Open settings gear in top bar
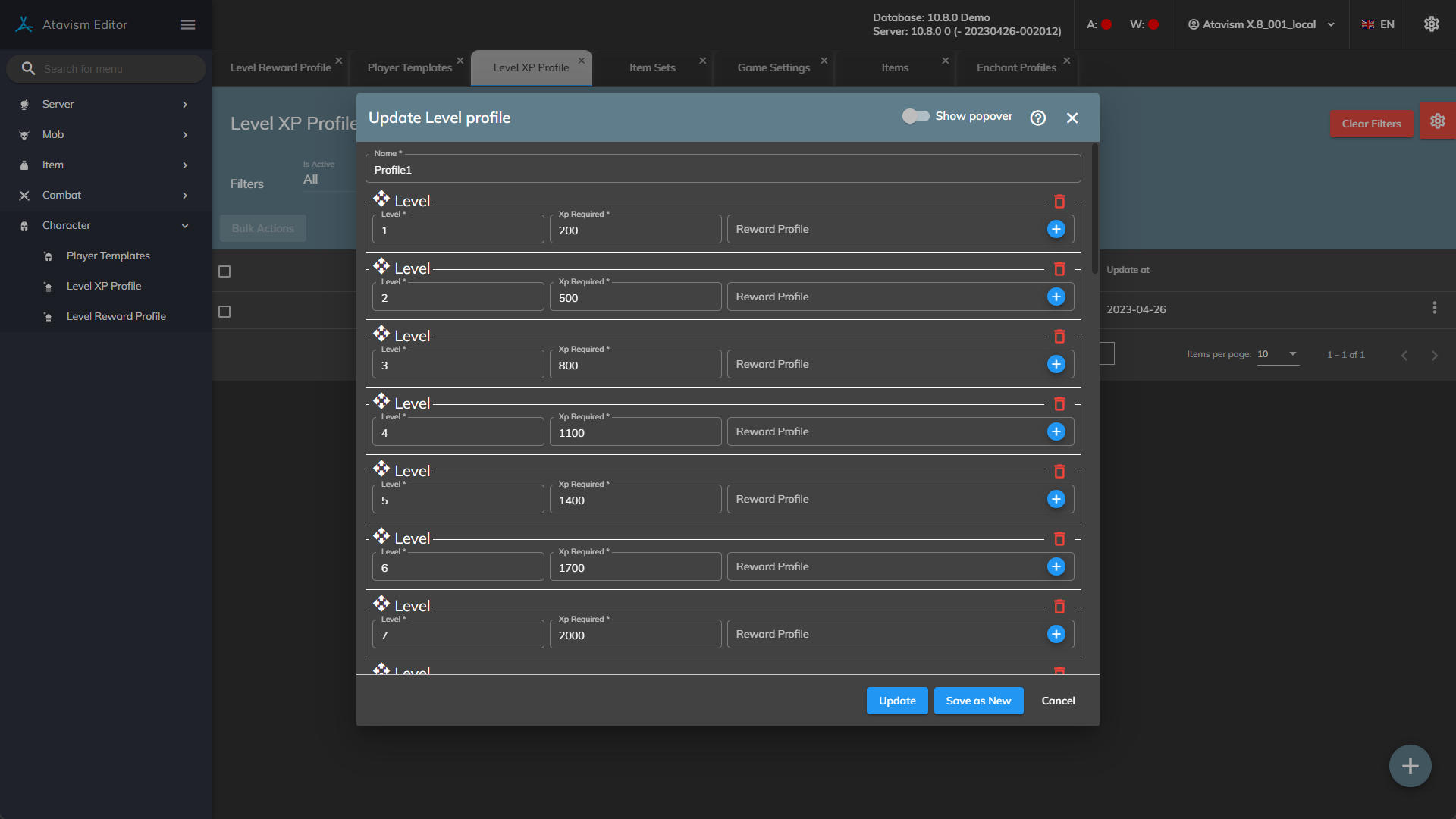 (1431, 24)
